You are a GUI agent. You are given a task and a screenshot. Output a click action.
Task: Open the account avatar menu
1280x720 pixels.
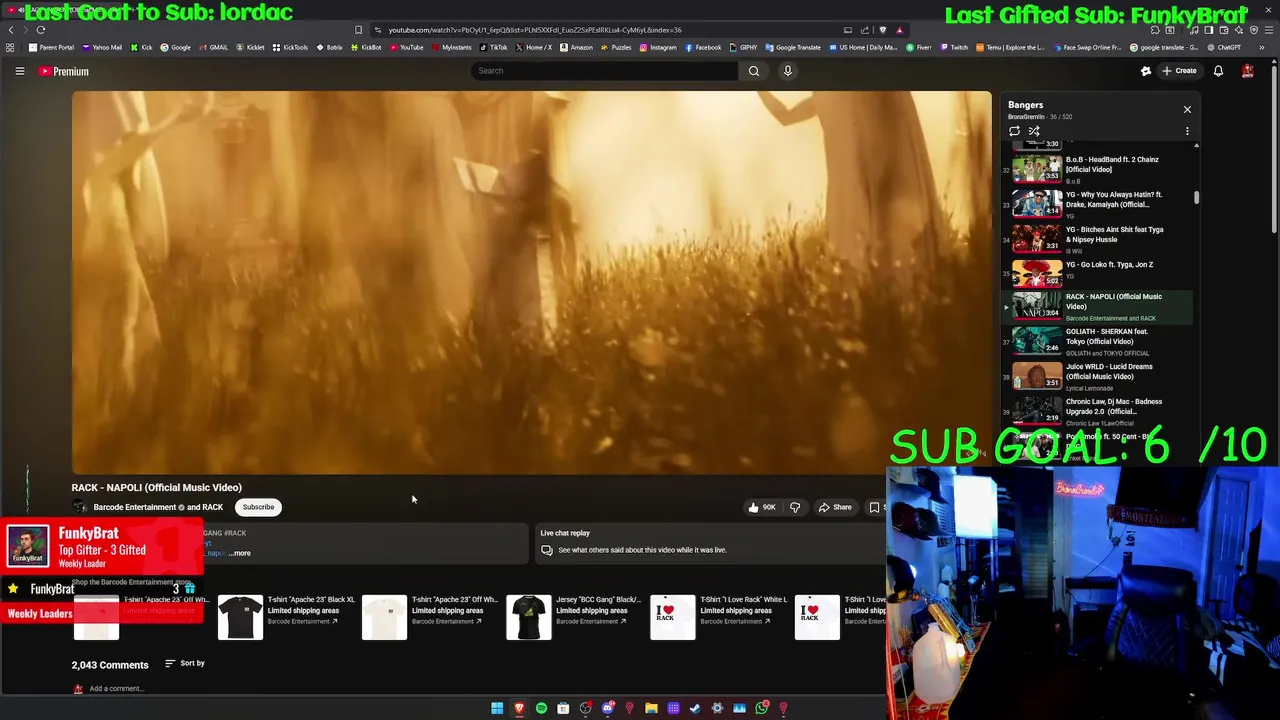[1248, 71]
